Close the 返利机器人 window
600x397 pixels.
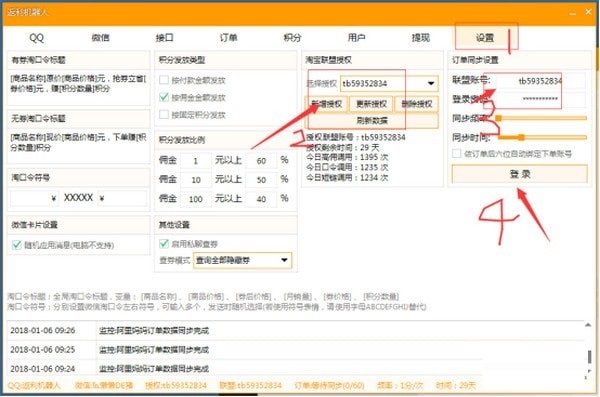point(589,12)
